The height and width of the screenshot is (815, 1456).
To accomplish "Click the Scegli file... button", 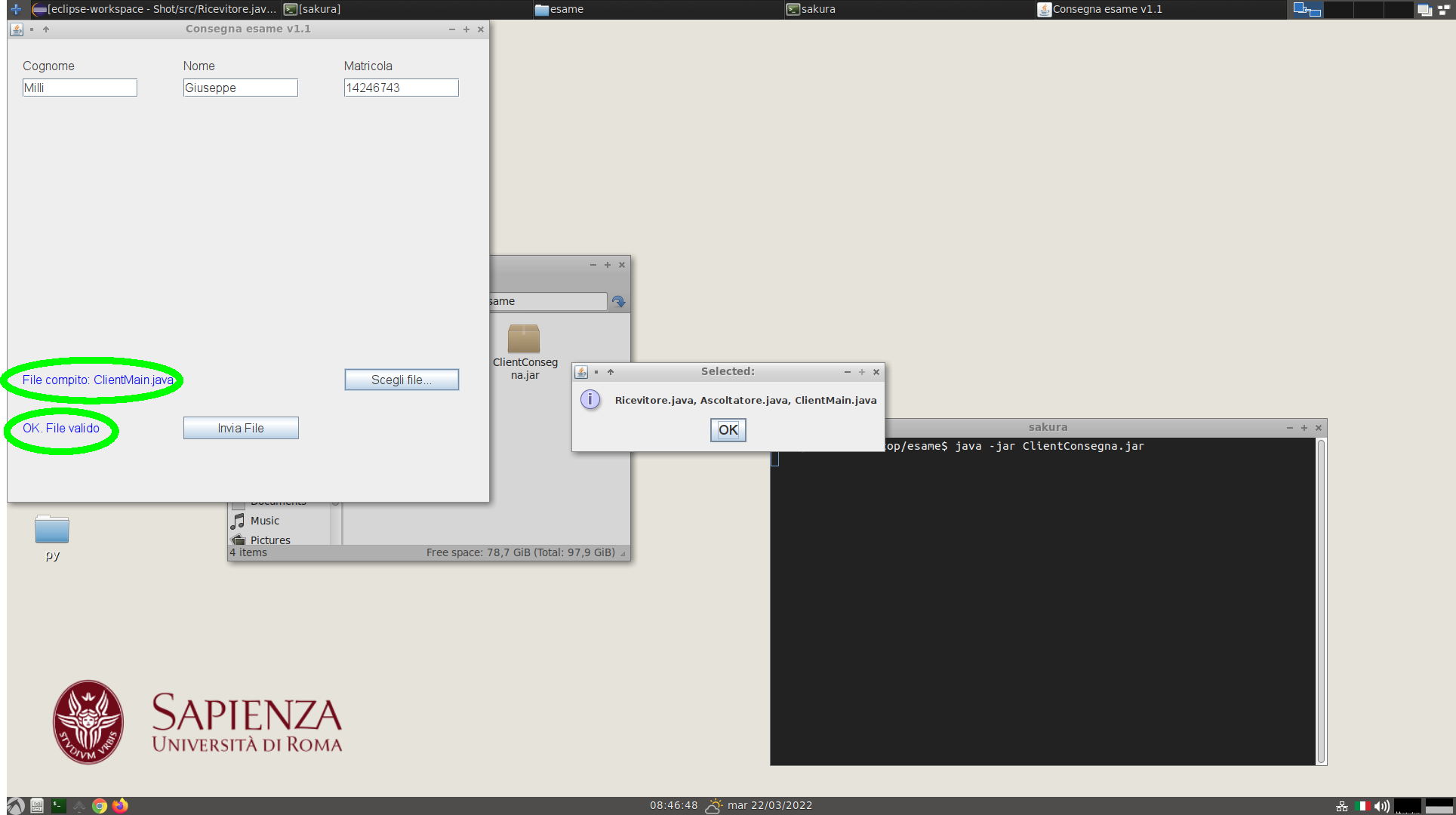I will [x=401, y=380].
